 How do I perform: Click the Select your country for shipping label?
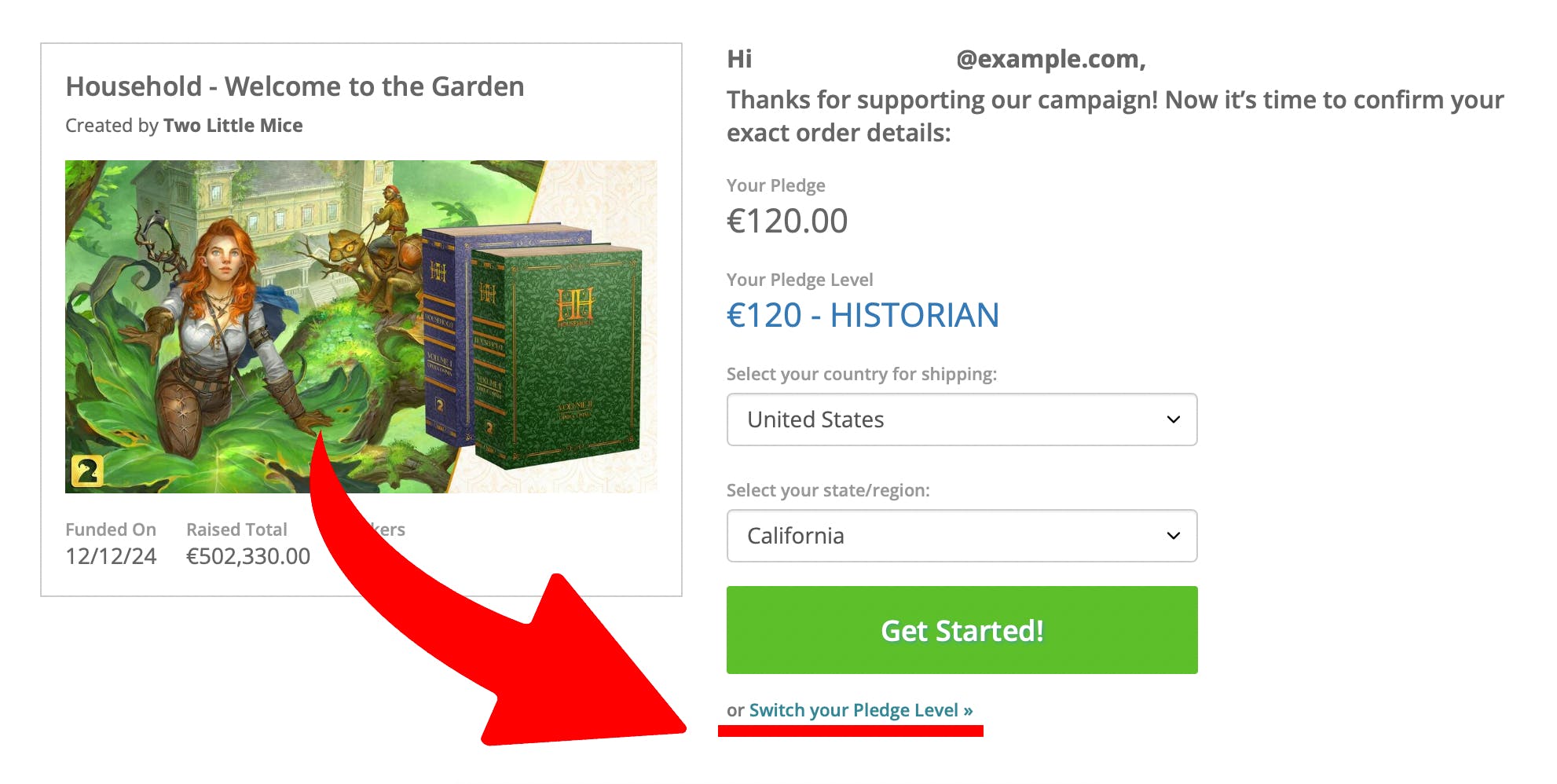coord(861,374)
